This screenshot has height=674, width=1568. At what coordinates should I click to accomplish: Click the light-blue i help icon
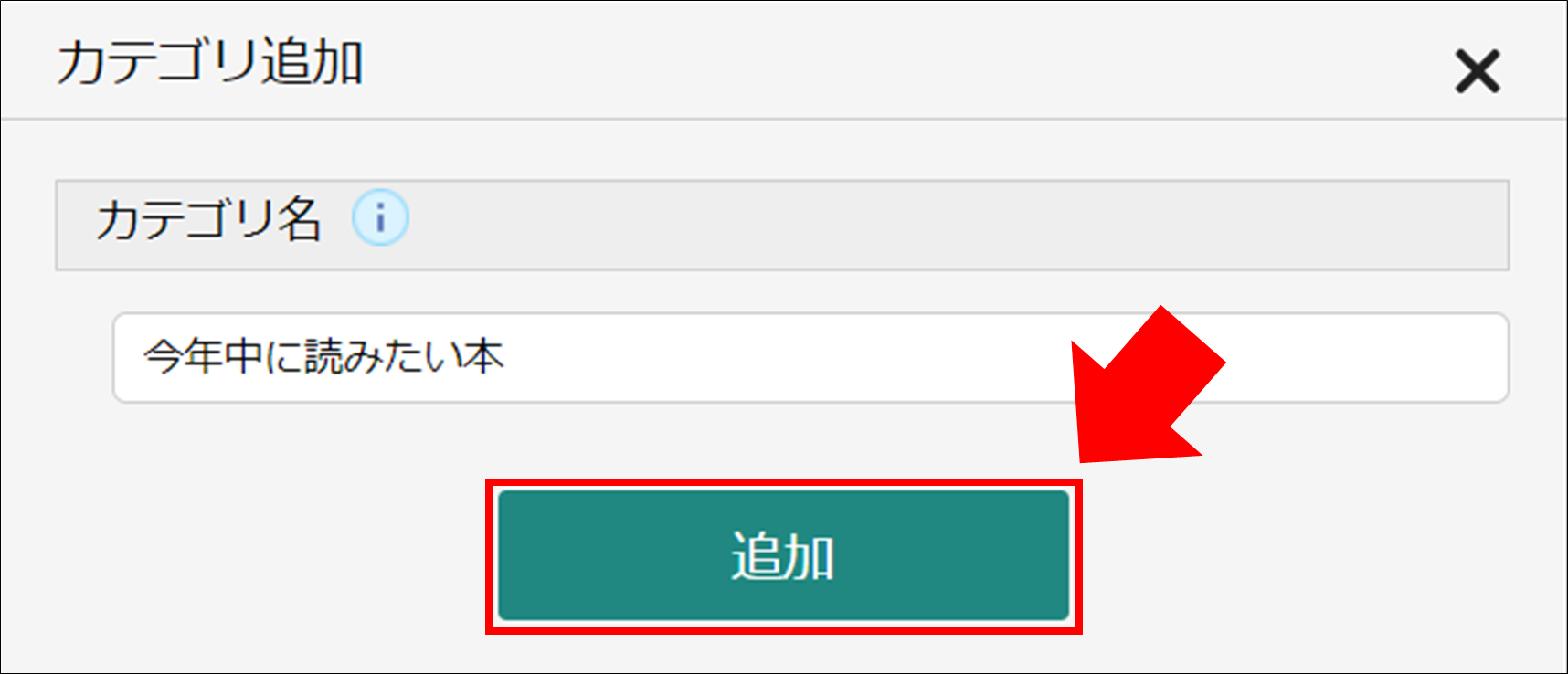point(380,218)
